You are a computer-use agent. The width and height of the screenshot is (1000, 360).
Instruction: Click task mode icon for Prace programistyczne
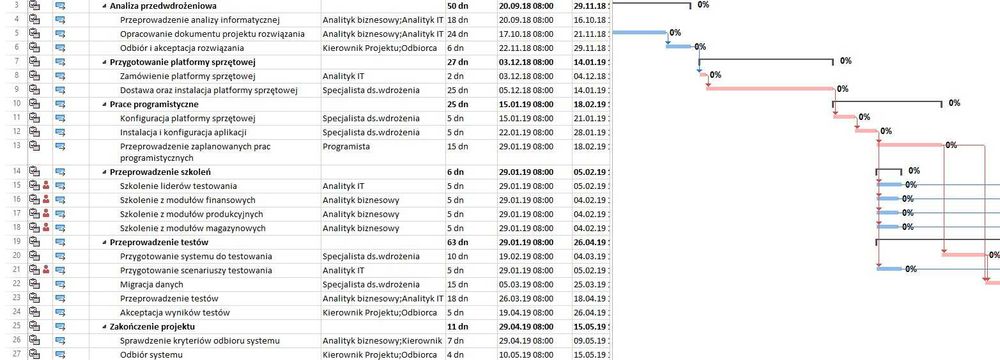[x=61, y=104]
